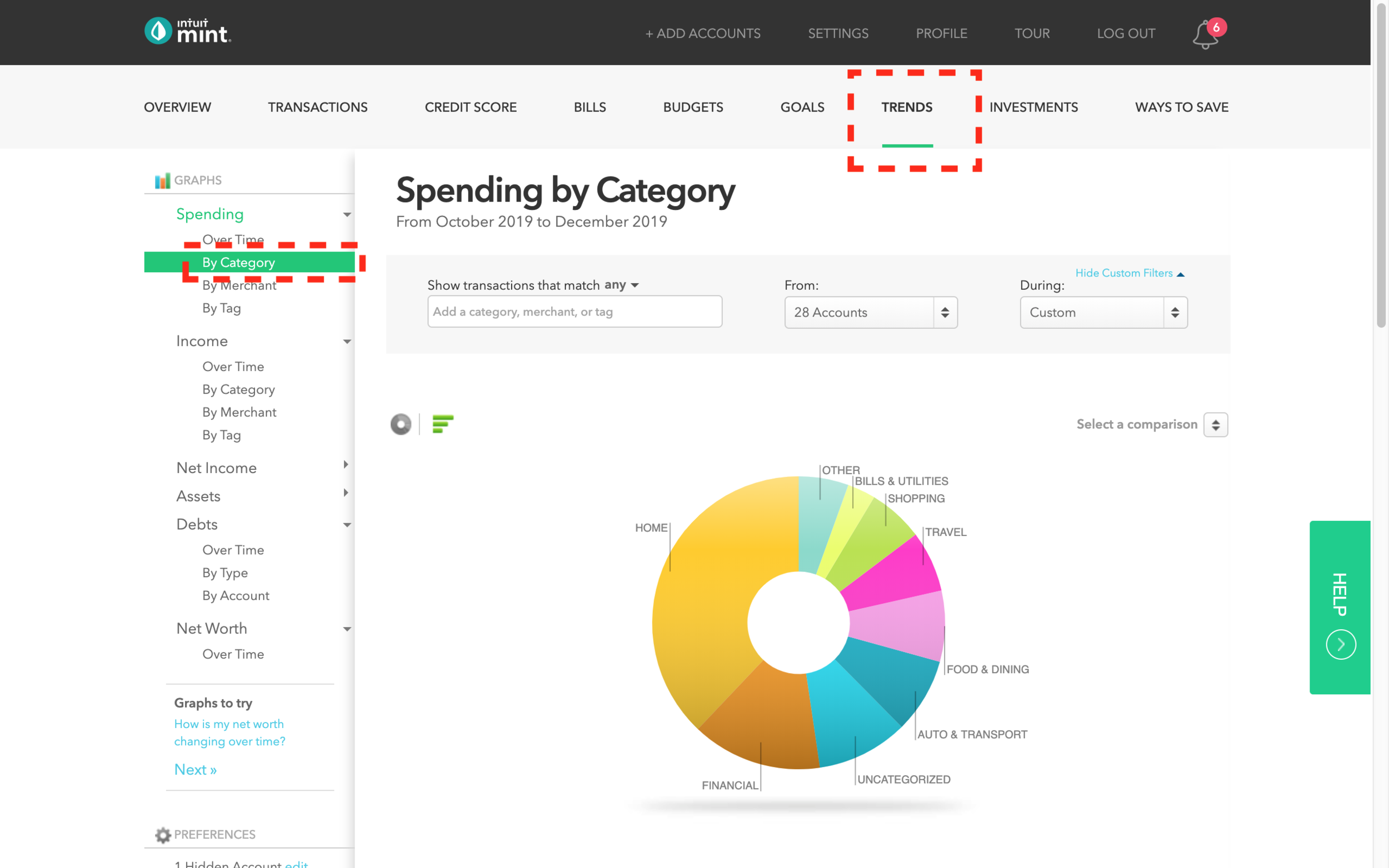Select Income By Merchant
1389x868 pixels.
point(239,412)
